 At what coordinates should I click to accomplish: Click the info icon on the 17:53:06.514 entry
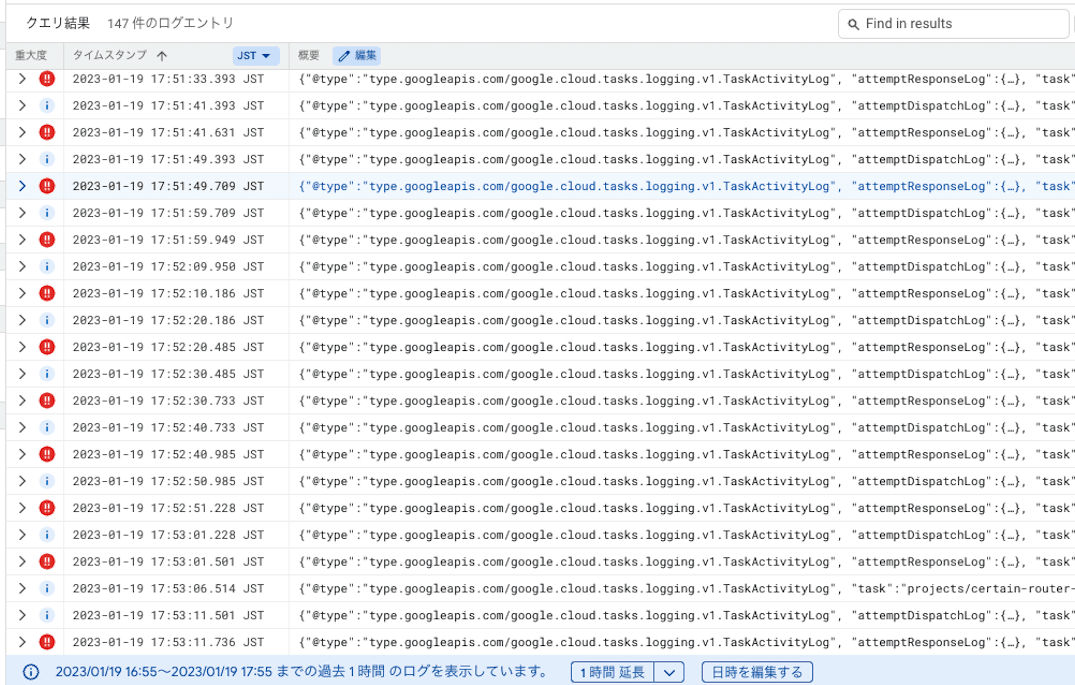(x=47, y=588)
